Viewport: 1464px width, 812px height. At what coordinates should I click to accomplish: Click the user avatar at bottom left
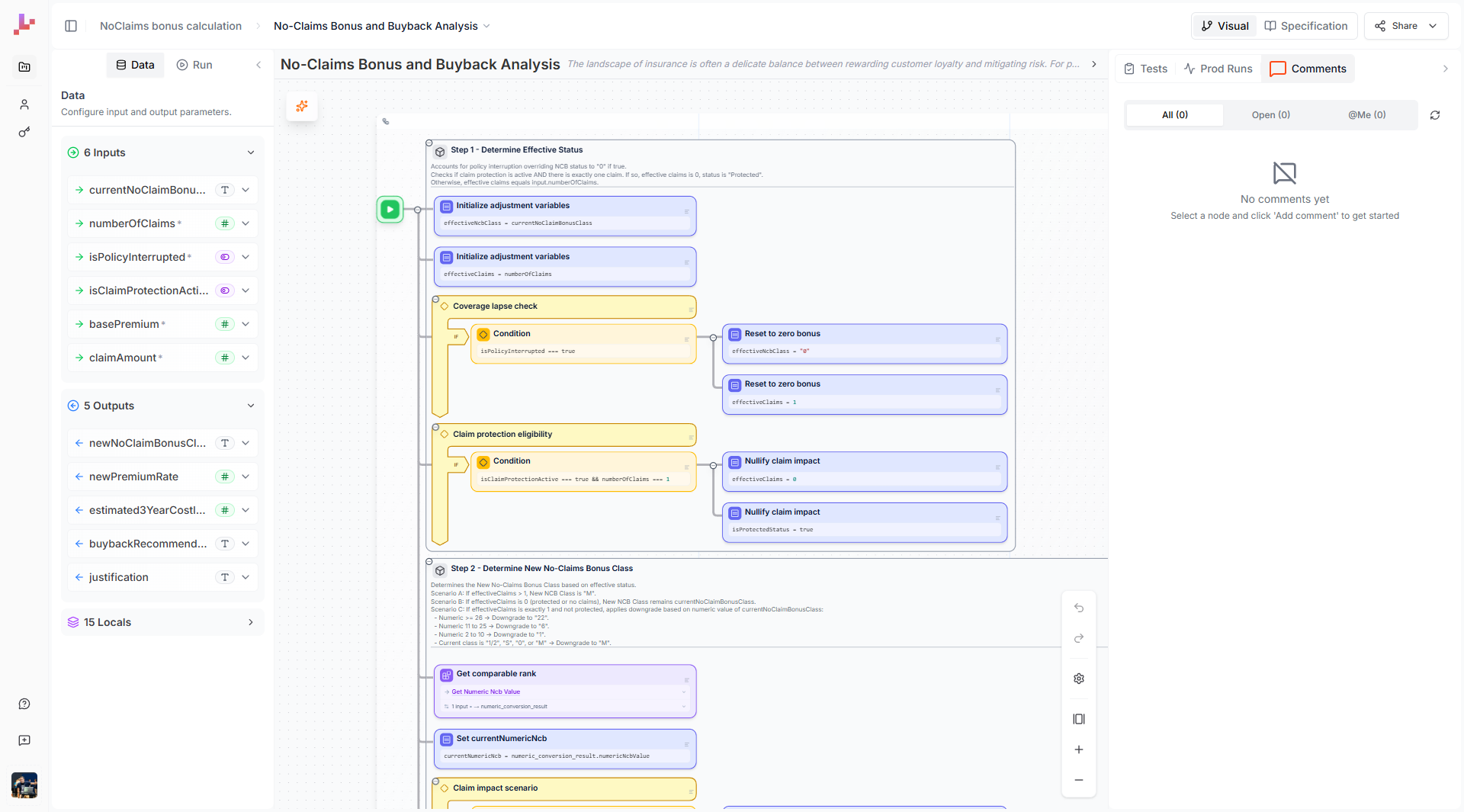coord(24,785)
